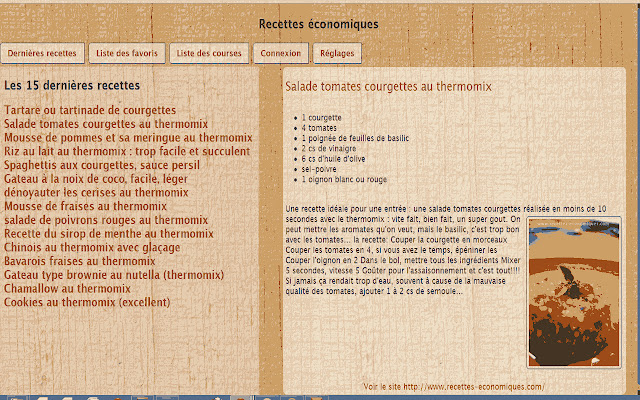Open Spaghettis aux courgettes, sauce persil
The image size is (640, 400).
coord(102,165)
